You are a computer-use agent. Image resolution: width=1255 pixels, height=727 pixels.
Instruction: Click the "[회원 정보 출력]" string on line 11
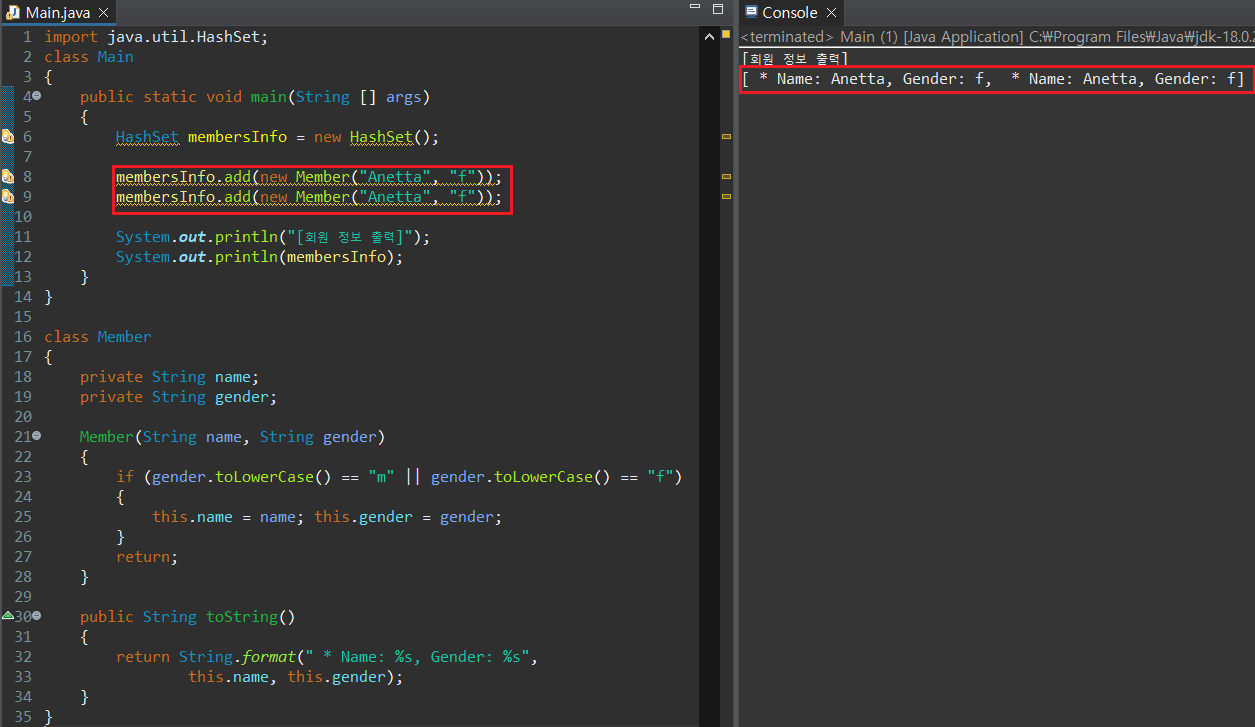click(x=350, y=237)
